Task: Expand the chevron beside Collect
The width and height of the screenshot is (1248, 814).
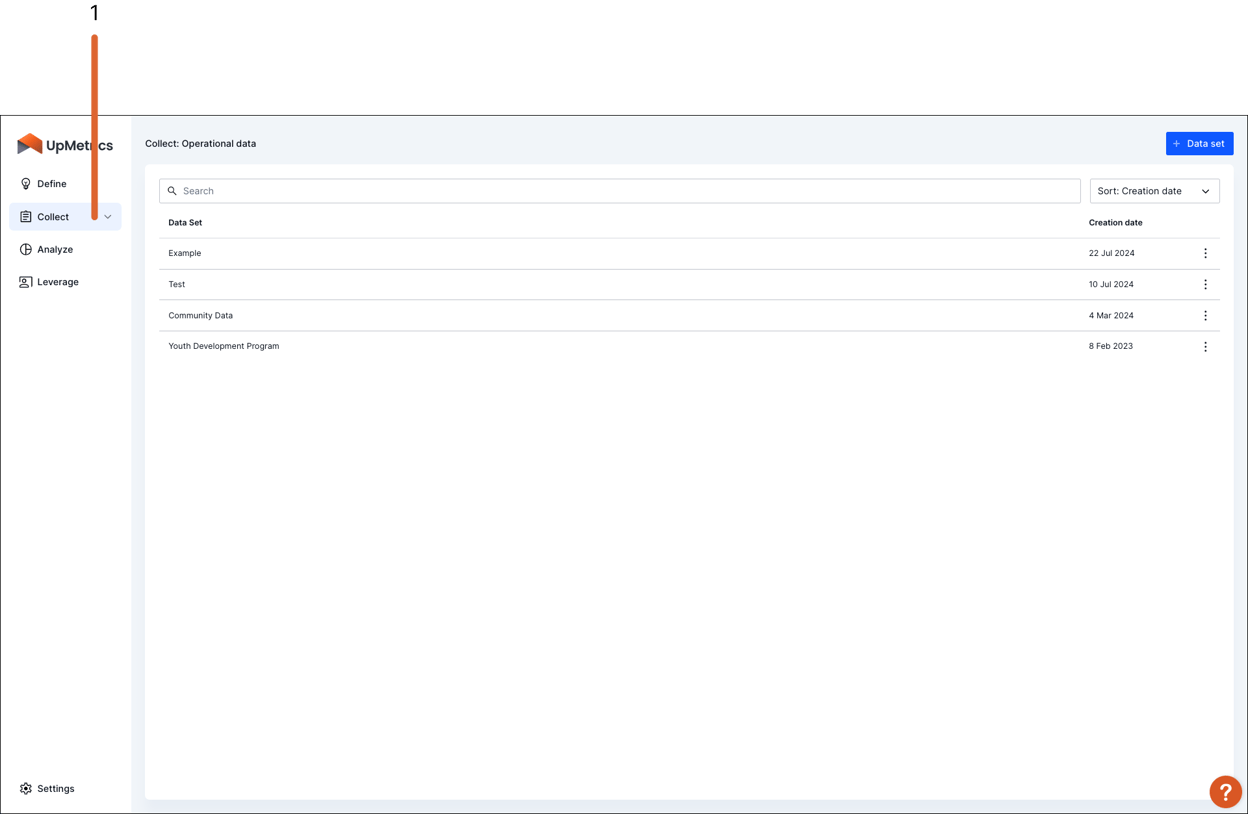Action: pyautogui.click(x=108, y=216)
